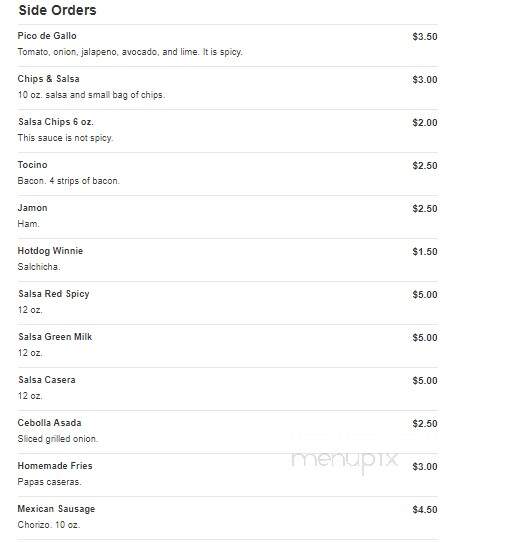Click the Side Orders section heading
Image resolution: width=524 pixels, height=542 pixels.
tap(57, 10)
